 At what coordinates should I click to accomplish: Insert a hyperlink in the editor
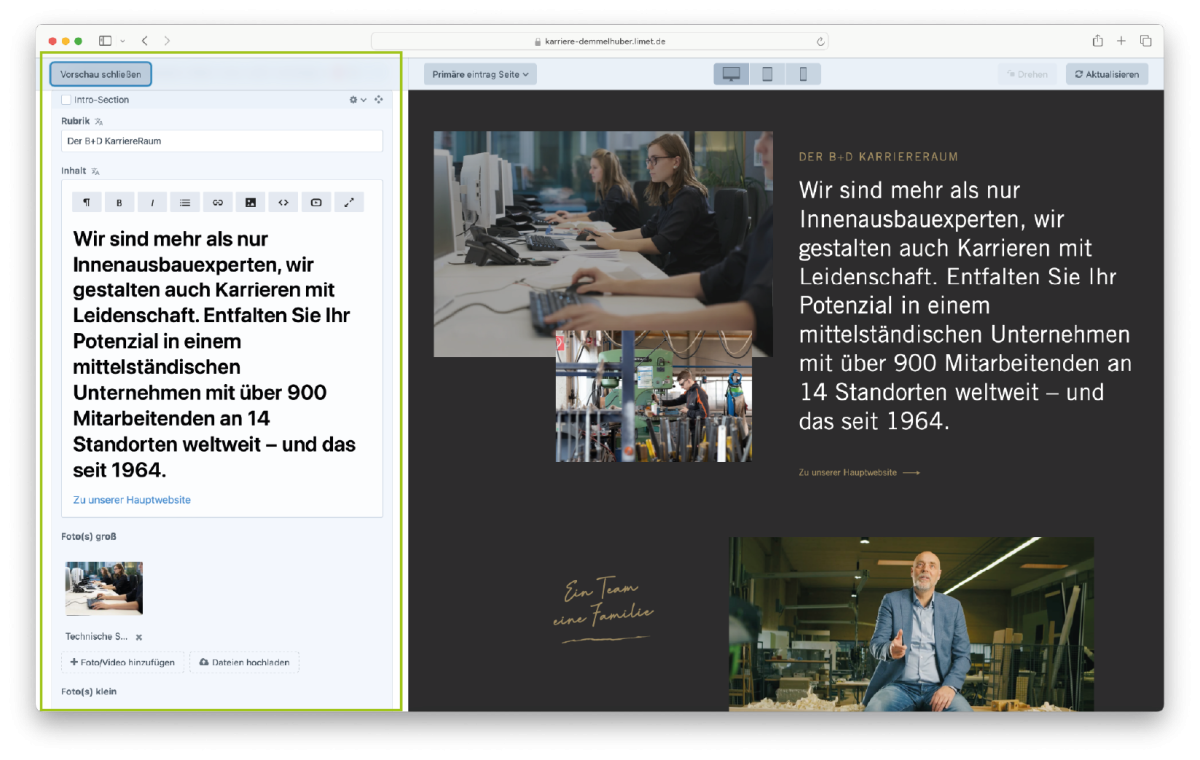point(217,202)
